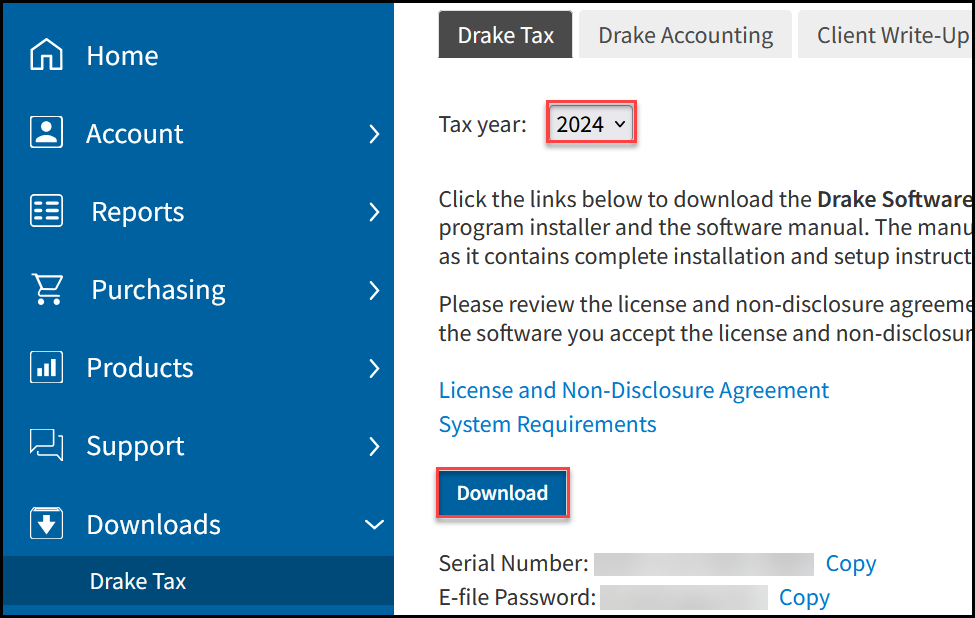Expand the Account menu chevron
The width and height of the screenshot is (975, 618).
(x=374, y=134)
